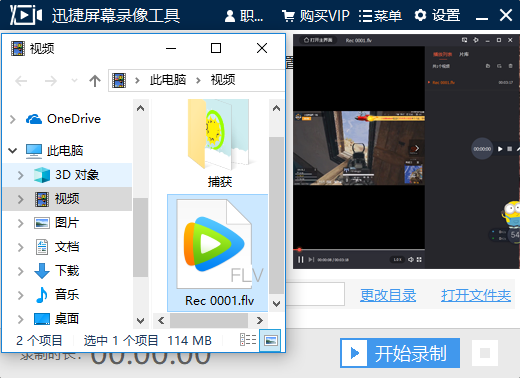Expand the OneDrive tree node
The height and width of the screenshot is (378, 520).
point(13,119)
